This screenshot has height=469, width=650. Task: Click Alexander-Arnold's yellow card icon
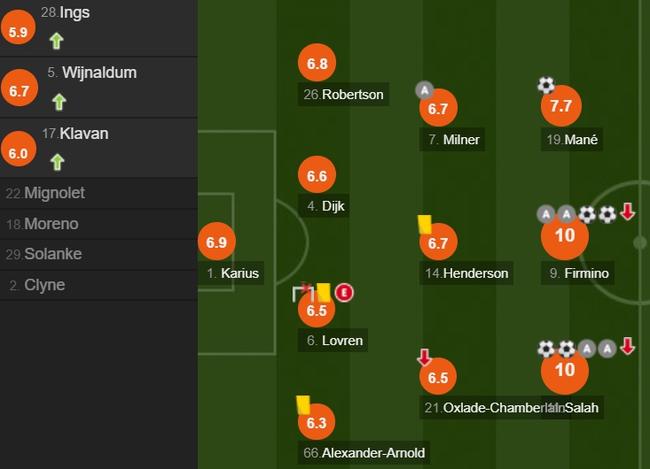tap(303, 405)
